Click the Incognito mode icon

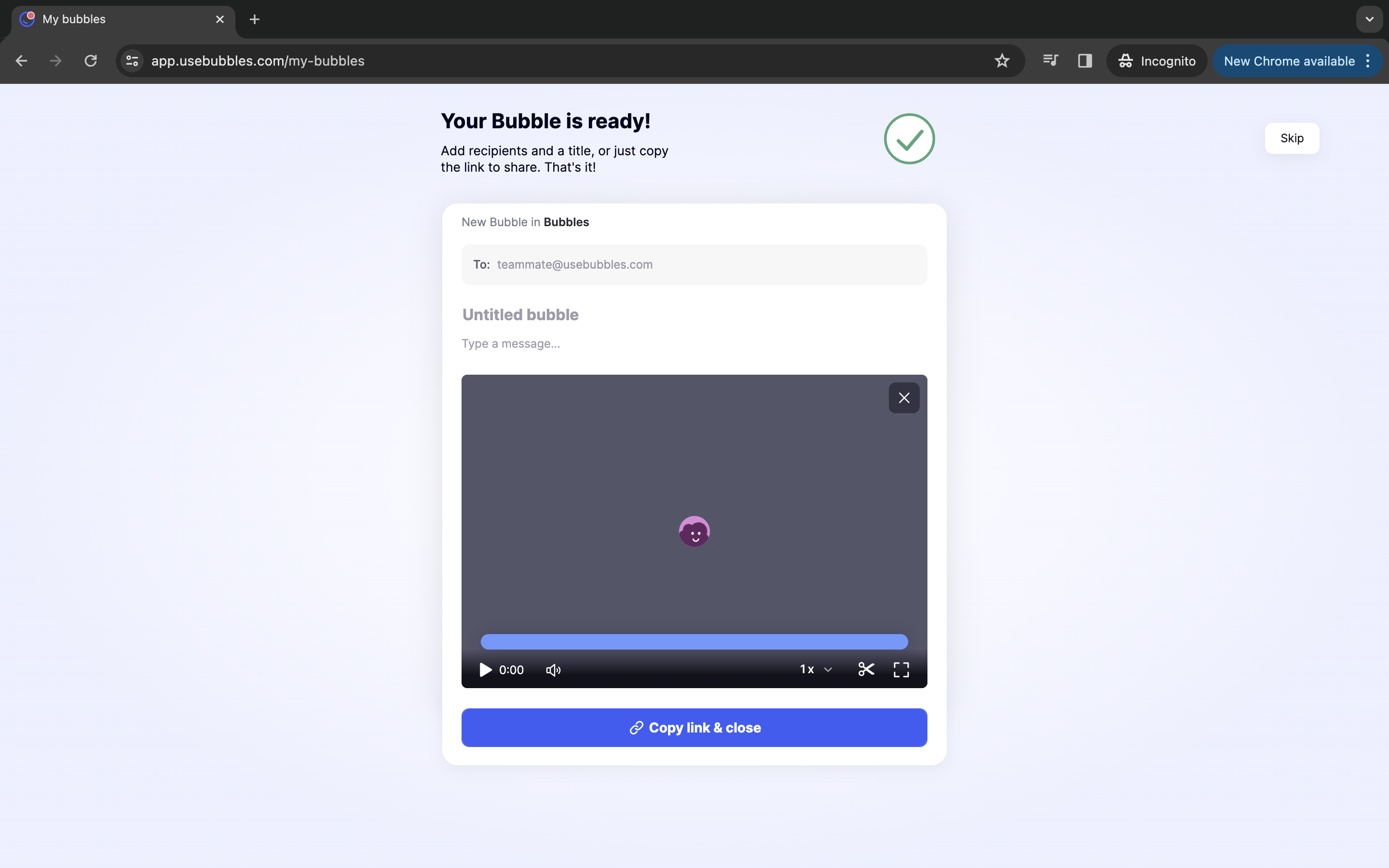click(1126, 60)
